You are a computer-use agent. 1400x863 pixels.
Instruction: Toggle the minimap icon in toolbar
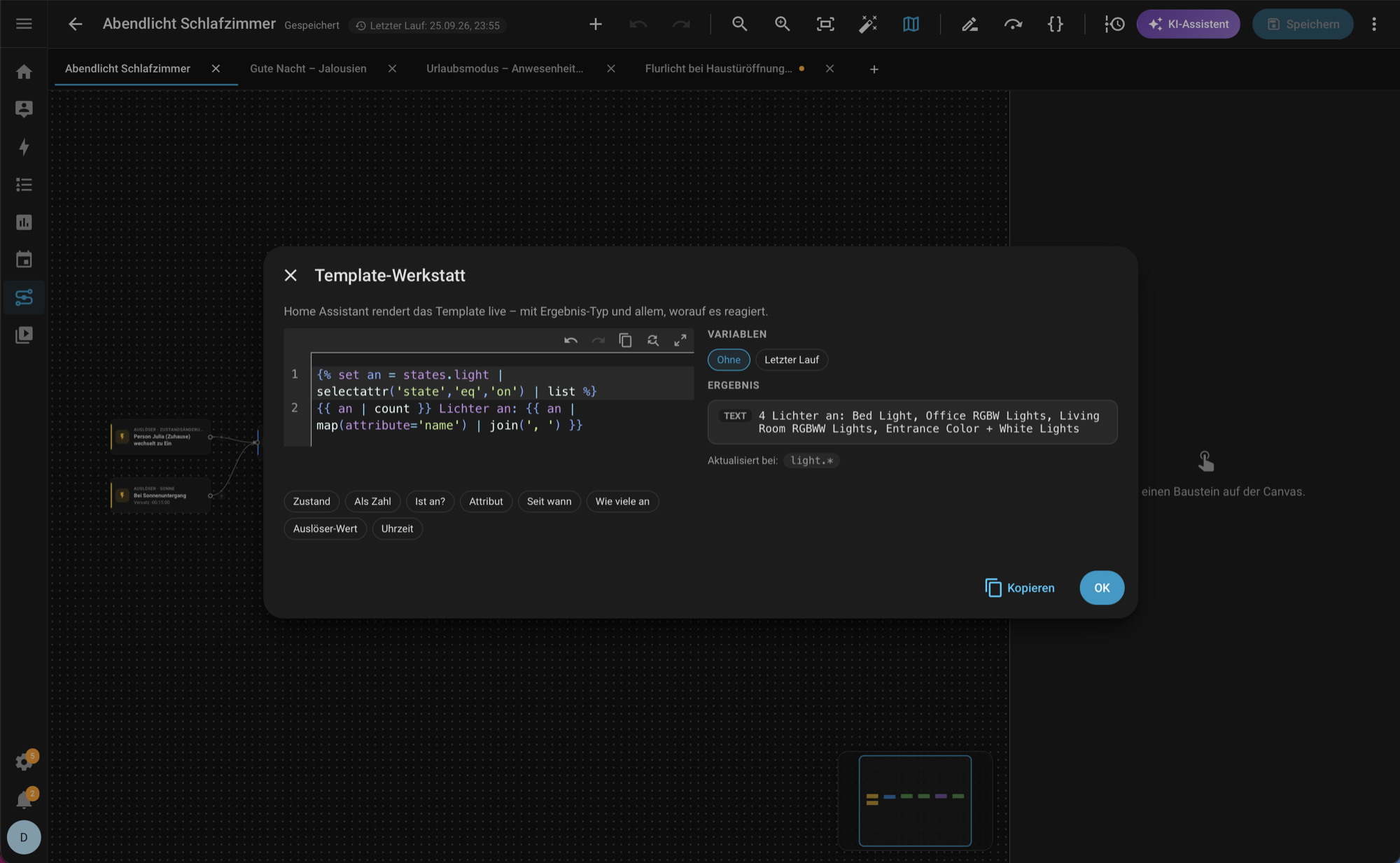[911, 24]
